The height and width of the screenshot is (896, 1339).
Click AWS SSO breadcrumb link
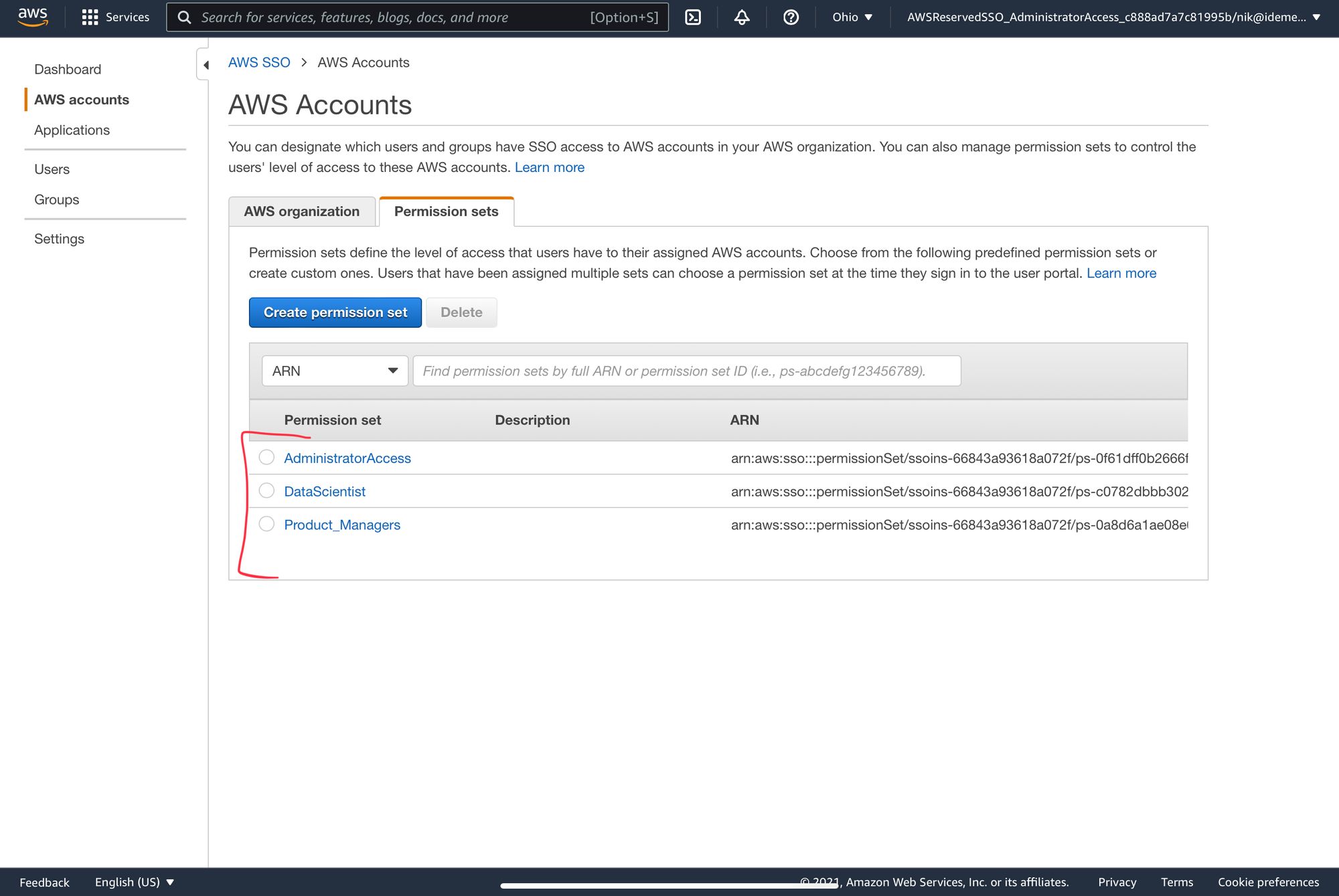click(x=259, y=62)
